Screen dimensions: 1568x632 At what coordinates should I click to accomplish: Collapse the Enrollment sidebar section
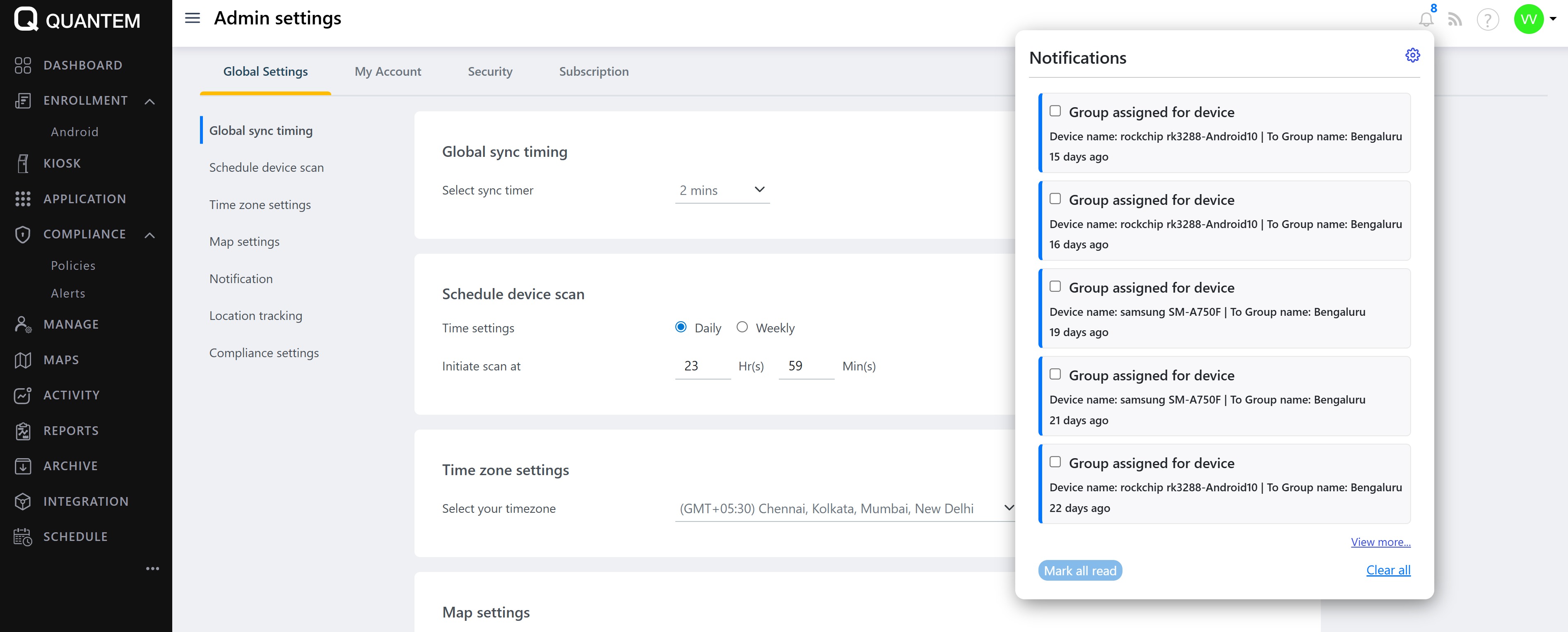point(150,101)
